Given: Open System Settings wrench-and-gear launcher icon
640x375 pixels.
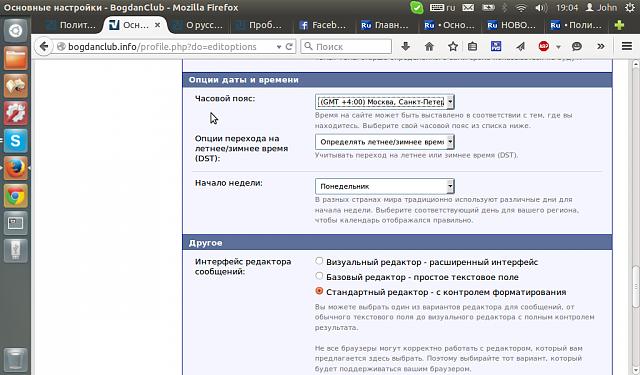Looking at the screenshot, I should [x=16, y=113].
